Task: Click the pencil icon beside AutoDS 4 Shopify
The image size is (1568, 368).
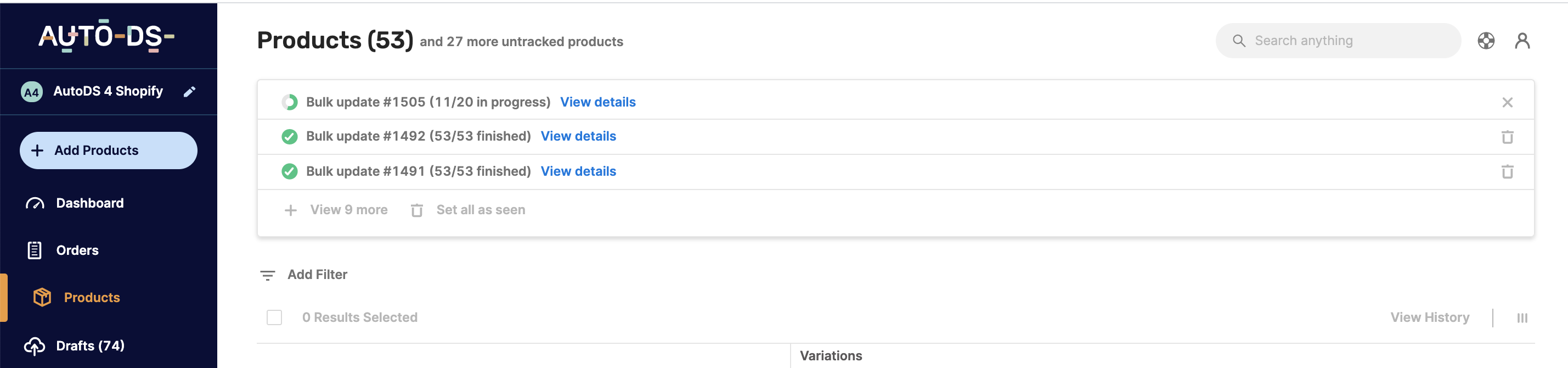Action: click(x=189, y=91)
